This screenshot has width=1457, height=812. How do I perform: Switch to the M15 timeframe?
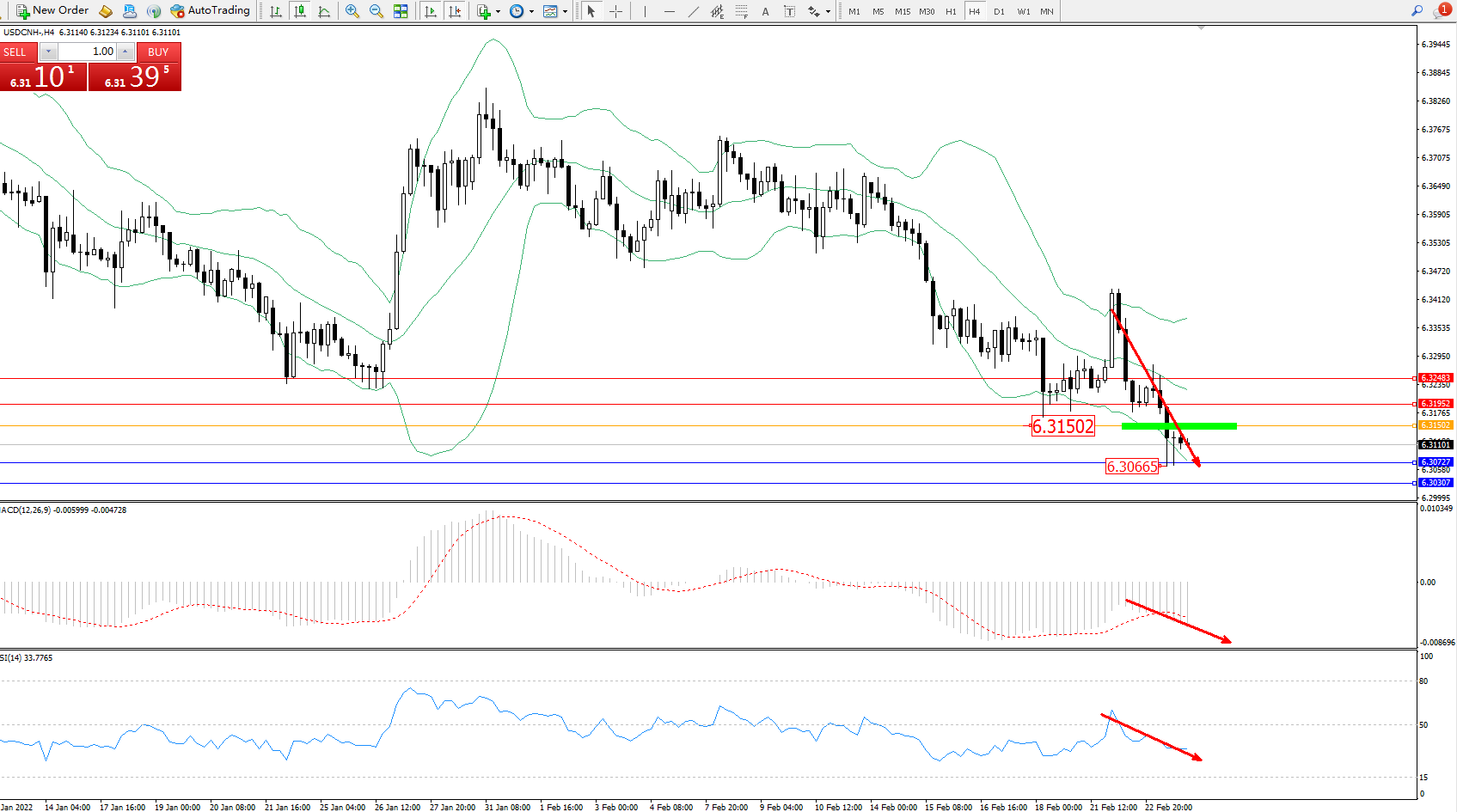click(x=902, y=11)
